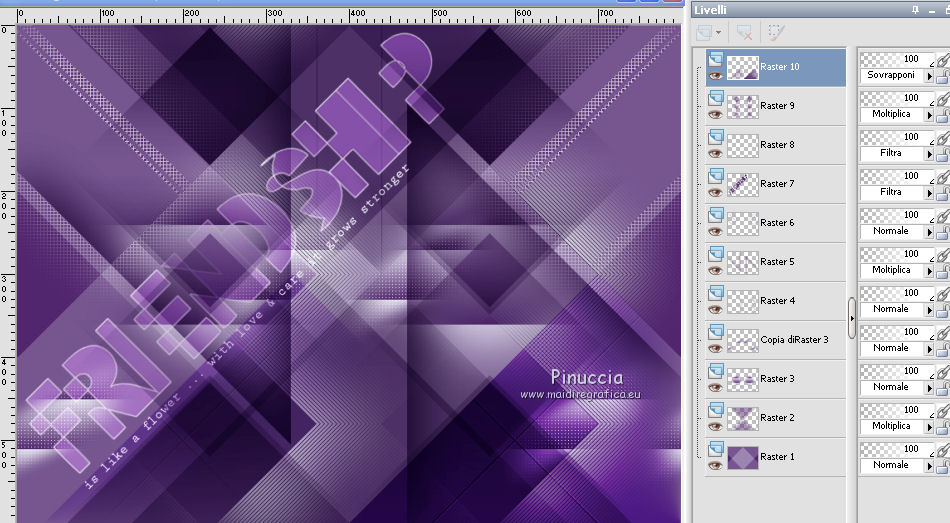The image size is (950, 523).
Task: Toggle lock transparency for Raster 2
Action: [943, 427]
